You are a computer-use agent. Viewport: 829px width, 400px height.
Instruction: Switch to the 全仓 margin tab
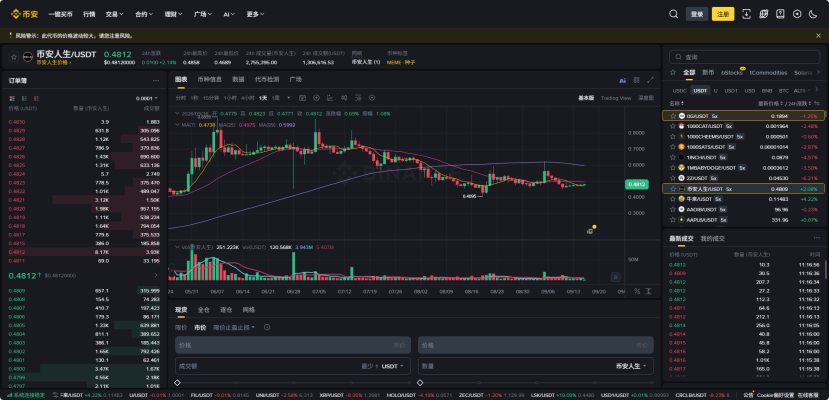[204, 310]
